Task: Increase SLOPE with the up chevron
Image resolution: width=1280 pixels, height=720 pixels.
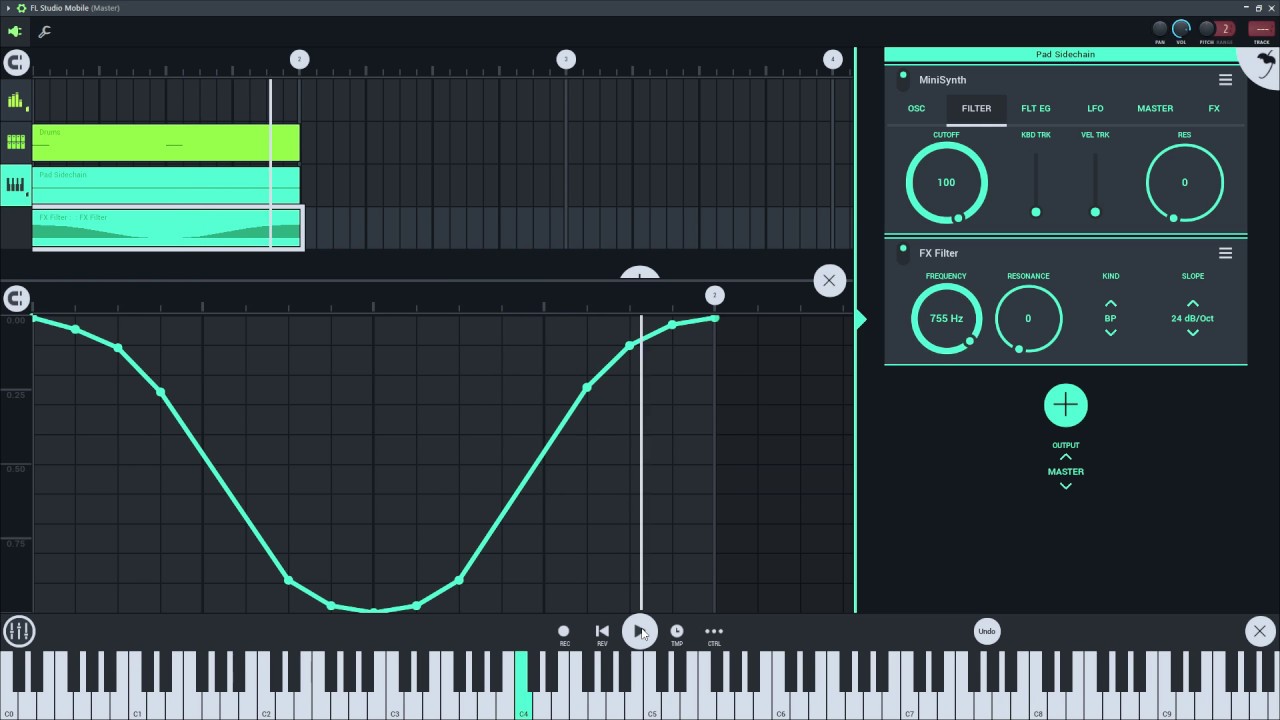Action: 1192,303
